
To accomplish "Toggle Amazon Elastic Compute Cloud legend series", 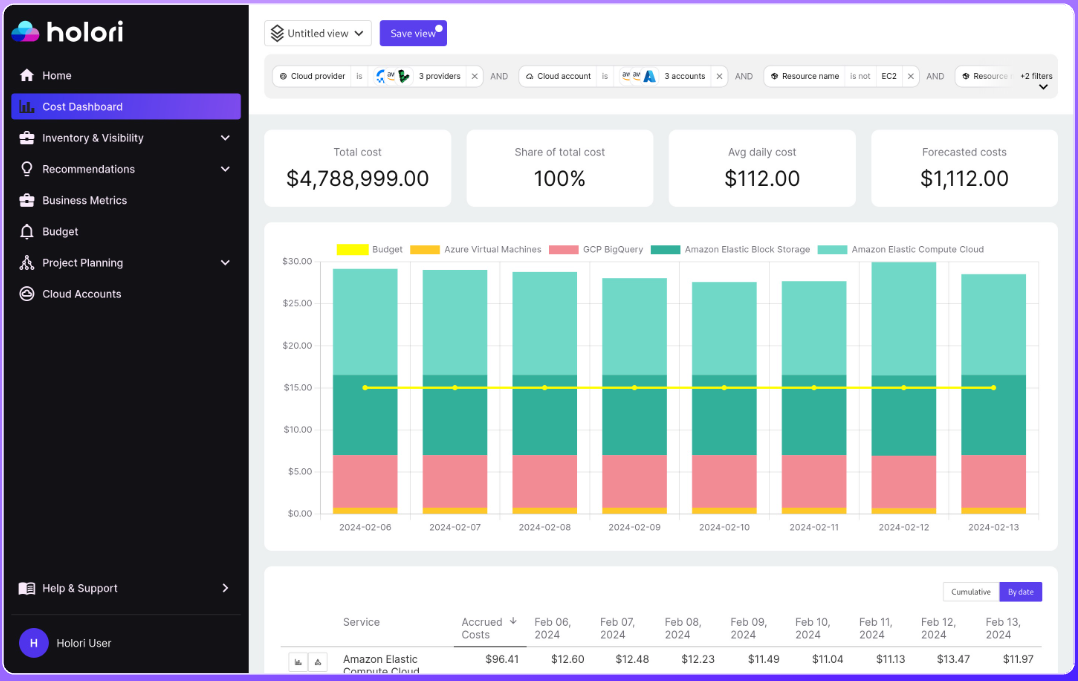I will [901, 249].
